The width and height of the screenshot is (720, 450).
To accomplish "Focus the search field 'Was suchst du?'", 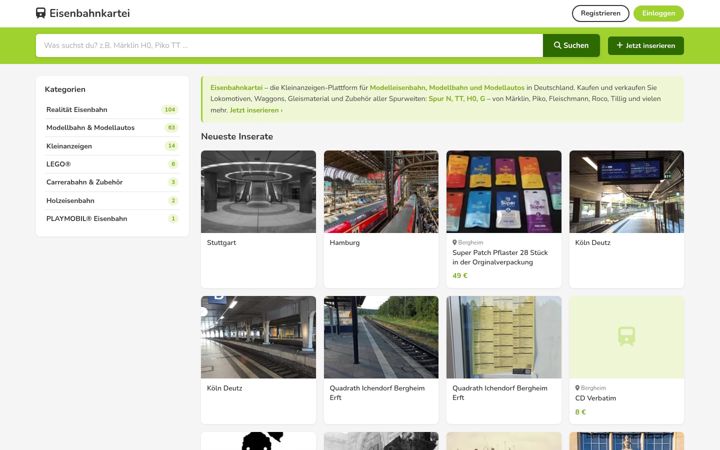I will coord(289,45).
